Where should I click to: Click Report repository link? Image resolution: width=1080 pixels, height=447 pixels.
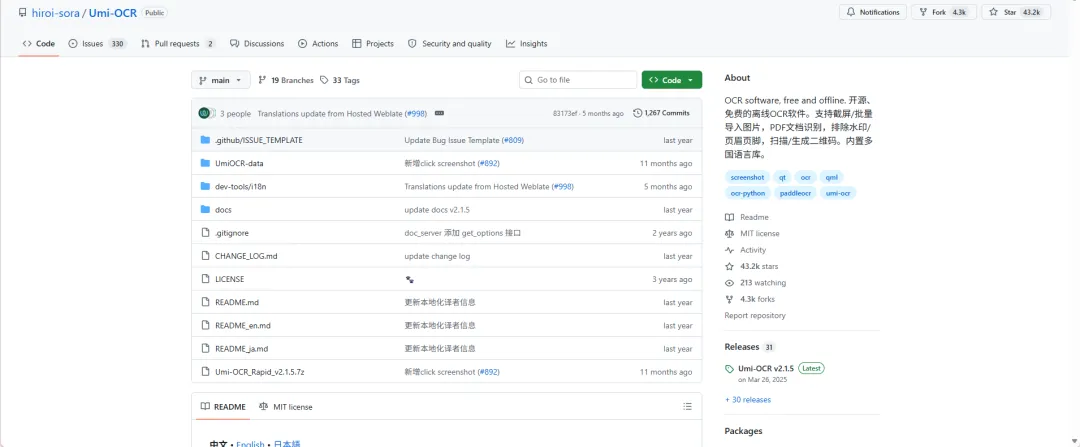pos(755,315)
